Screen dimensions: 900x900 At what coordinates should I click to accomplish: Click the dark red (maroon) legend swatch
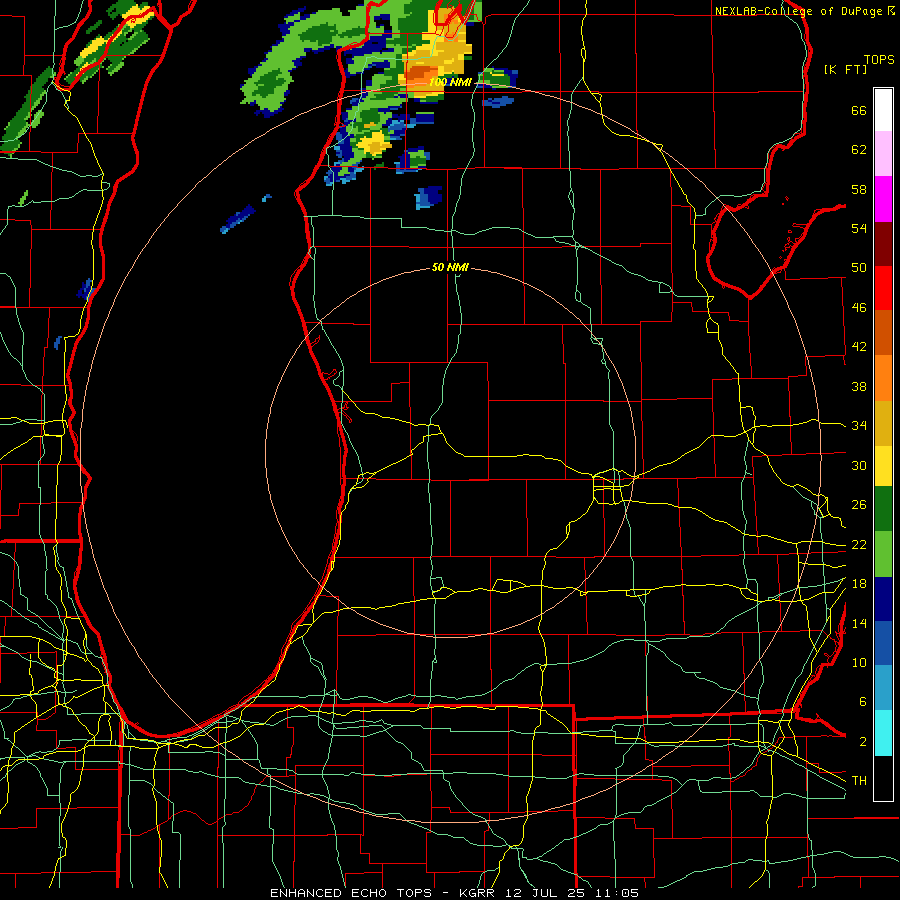(883, 243)
